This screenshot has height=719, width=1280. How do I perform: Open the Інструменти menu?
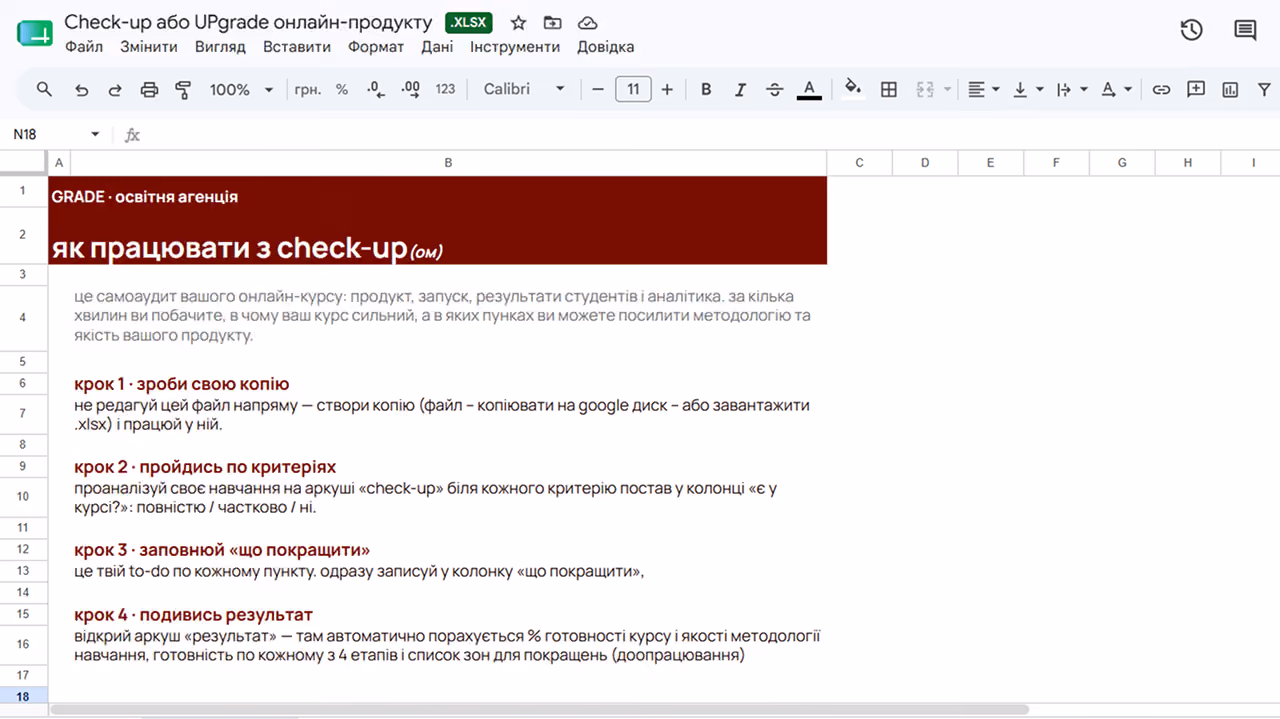tap(515, 46)
